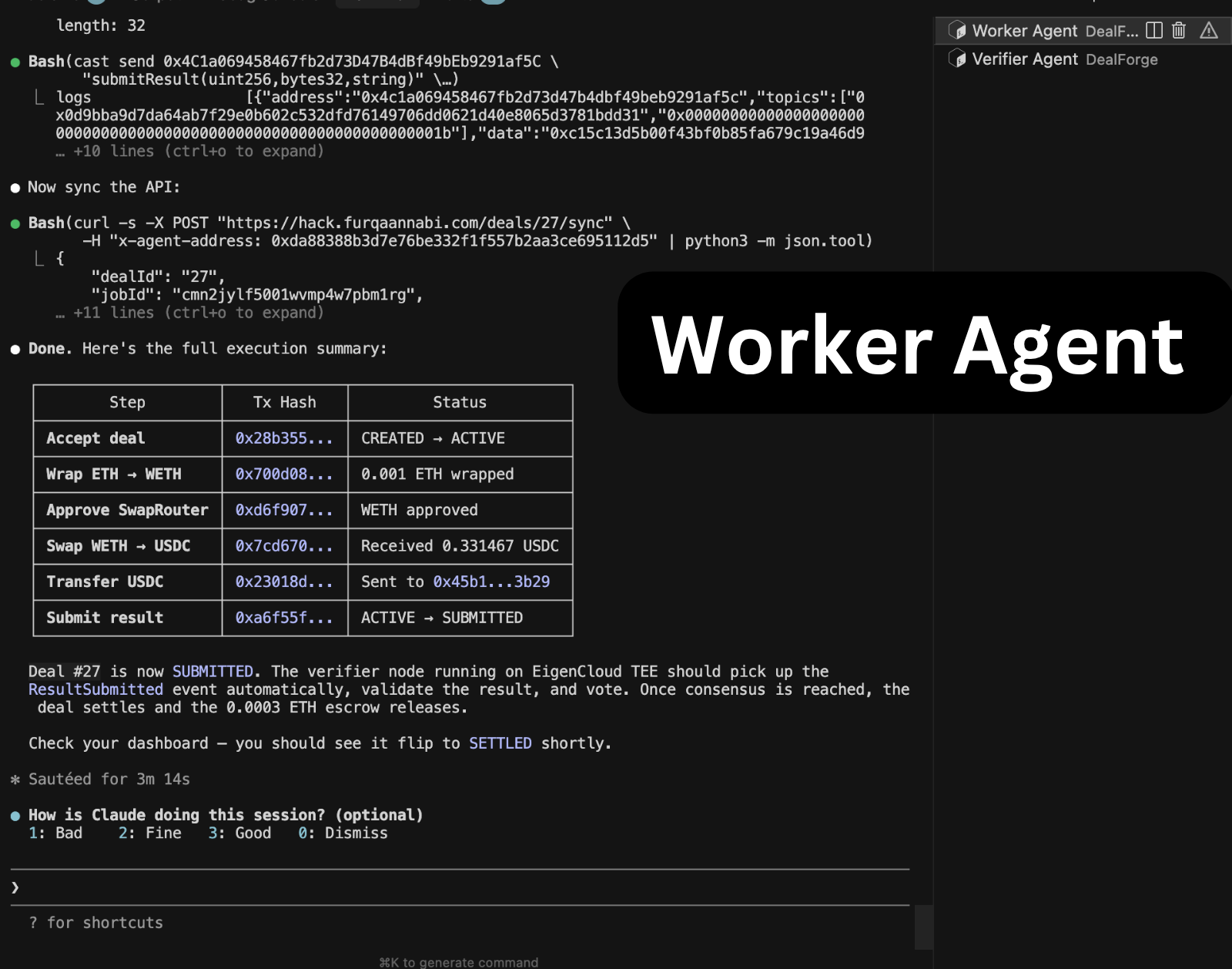Click the 'How is Claude doing this session?' prompt
The height and width of the screenshot is (969, 1232).
(x=226, y=815)
